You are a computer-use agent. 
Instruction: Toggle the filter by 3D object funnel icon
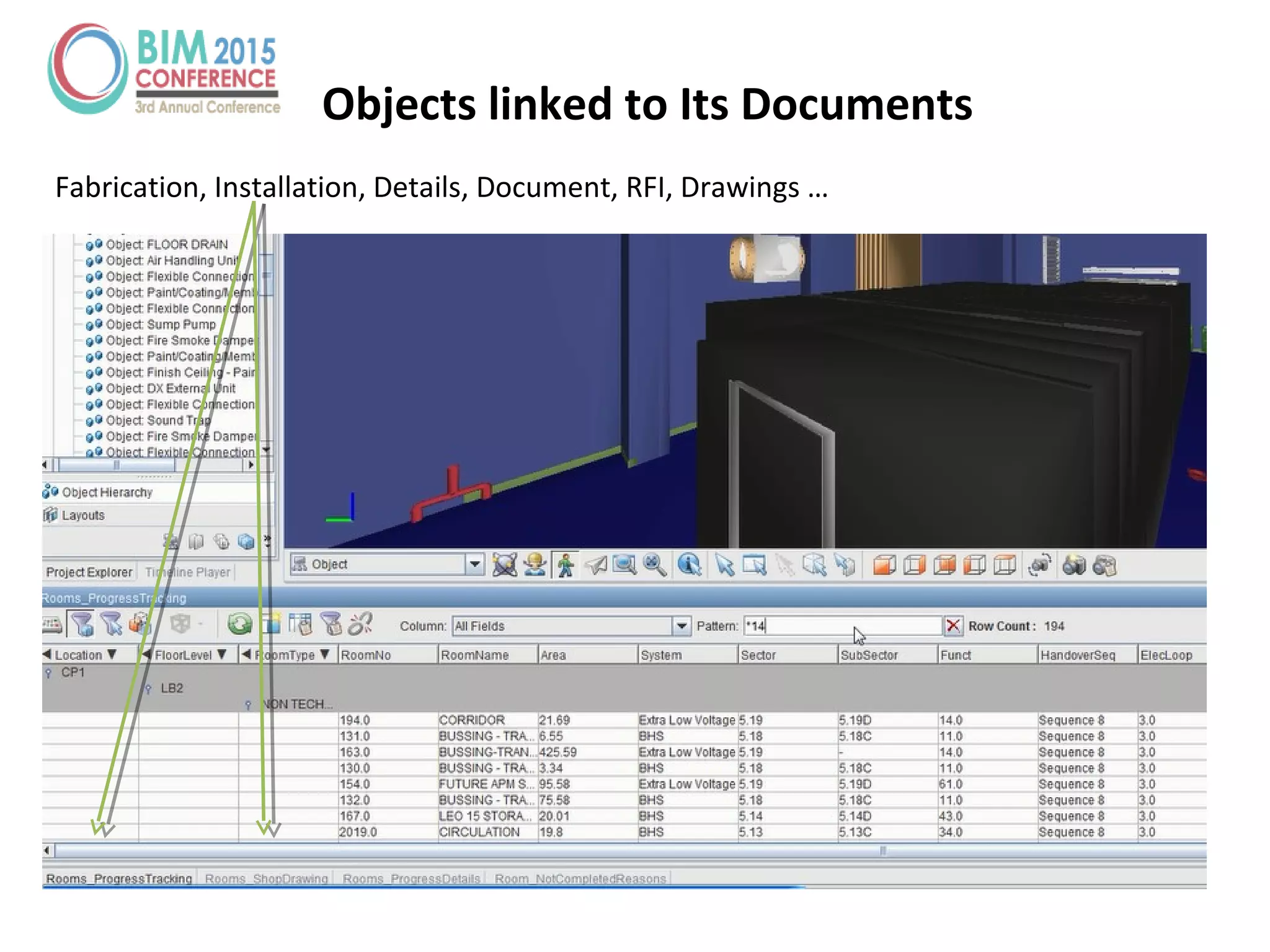[81, 624]
